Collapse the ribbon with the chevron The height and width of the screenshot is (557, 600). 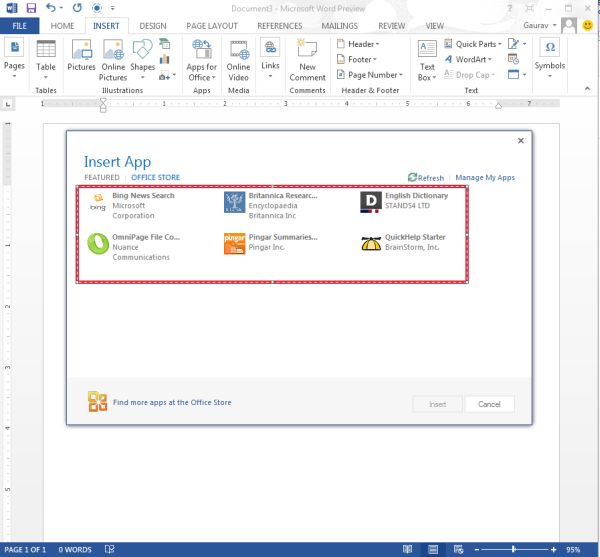pos(587,89)
